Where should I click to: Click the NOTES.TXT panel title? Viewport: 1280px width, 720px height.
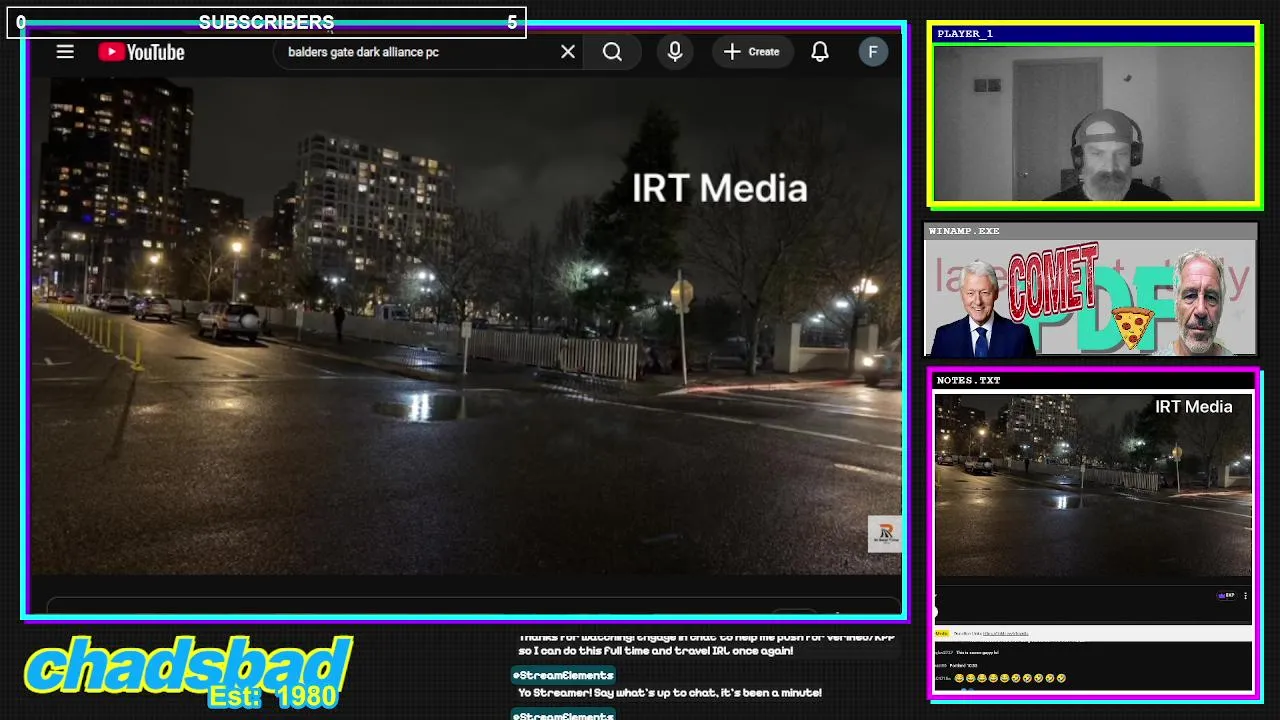click(968, 380)
